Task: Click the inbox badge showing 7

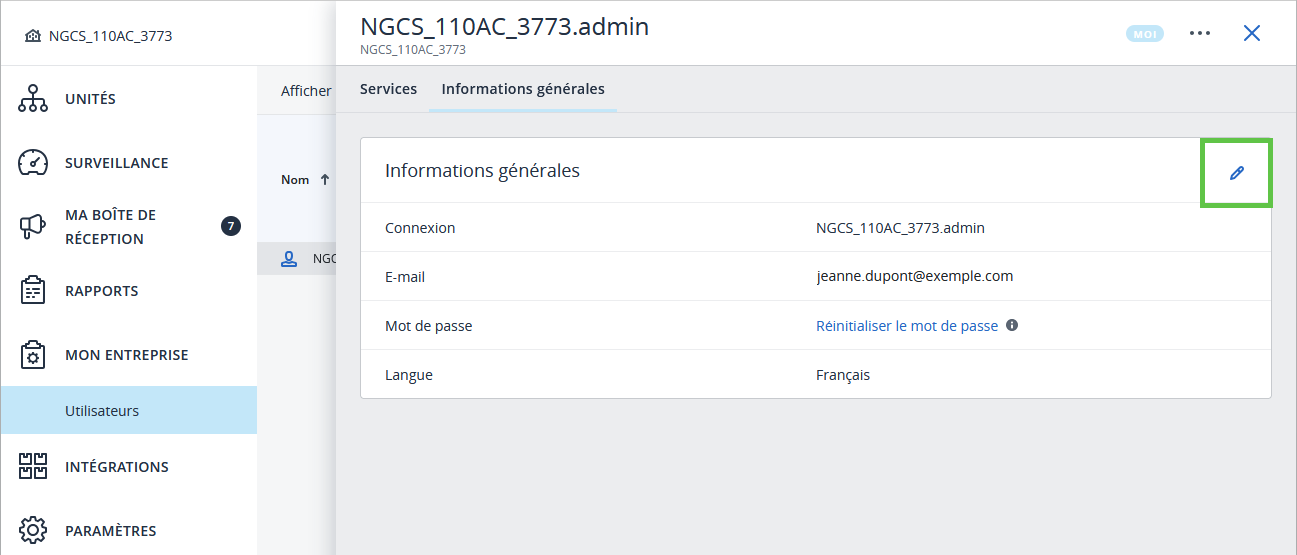Action: point(230,226)
